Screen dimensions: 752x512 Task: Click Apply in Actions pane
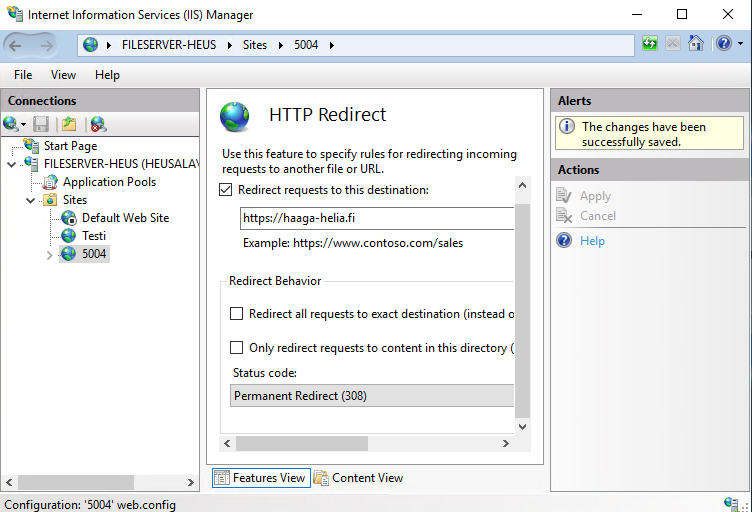(595, 196)
